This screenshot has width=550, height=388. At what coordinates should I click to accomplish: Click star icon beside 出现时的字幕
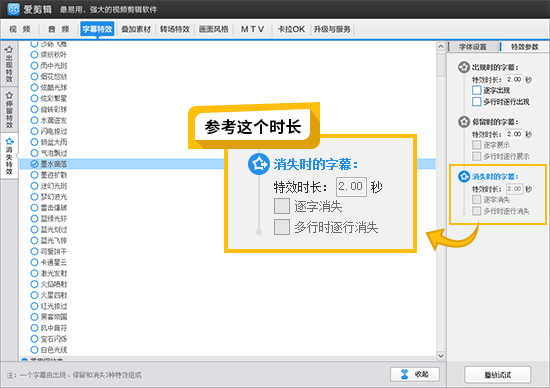[x=464, y=67]
